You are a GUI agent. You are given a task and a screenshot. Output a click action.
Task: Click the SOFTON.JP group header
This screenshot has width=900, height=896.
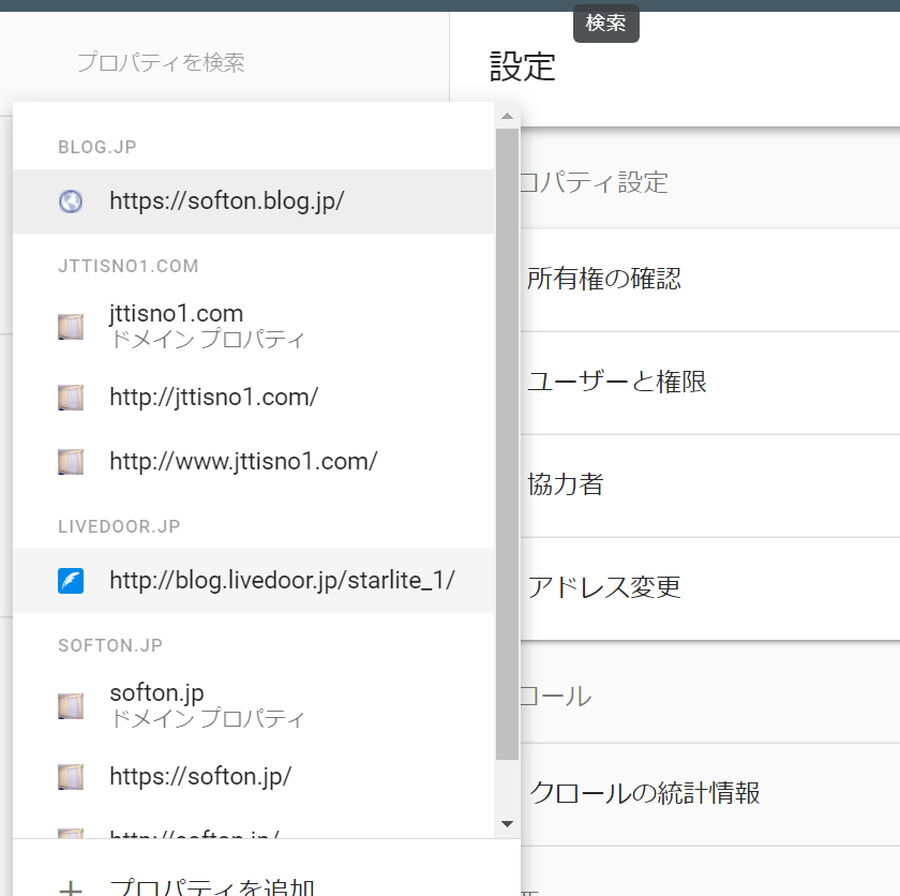pyautogui.click(x=110, y=645)
